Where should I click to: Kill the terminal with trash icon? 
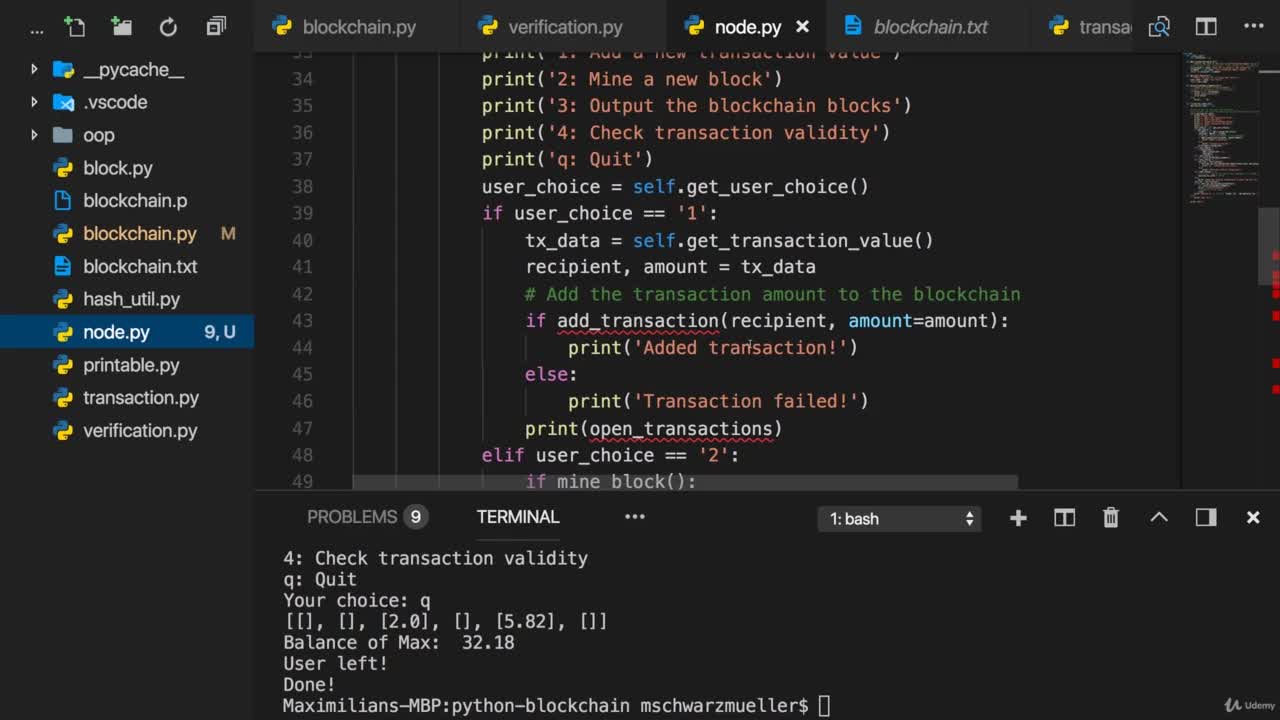(x=1111, y=517)
